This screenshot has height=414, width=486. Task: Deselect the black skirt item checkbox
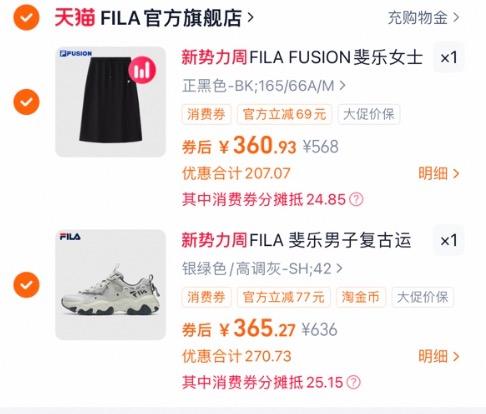26,102
